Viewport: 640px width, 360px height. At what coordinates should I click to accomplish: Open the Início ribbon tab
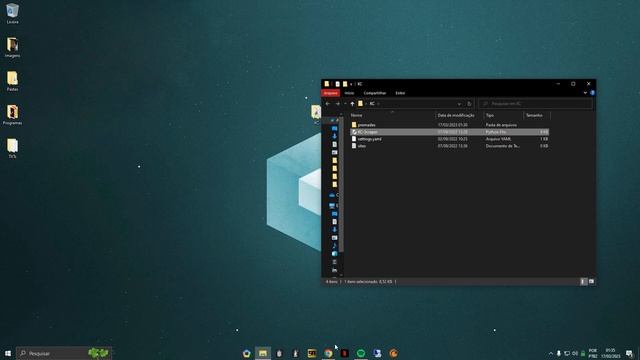pos(349,93)
